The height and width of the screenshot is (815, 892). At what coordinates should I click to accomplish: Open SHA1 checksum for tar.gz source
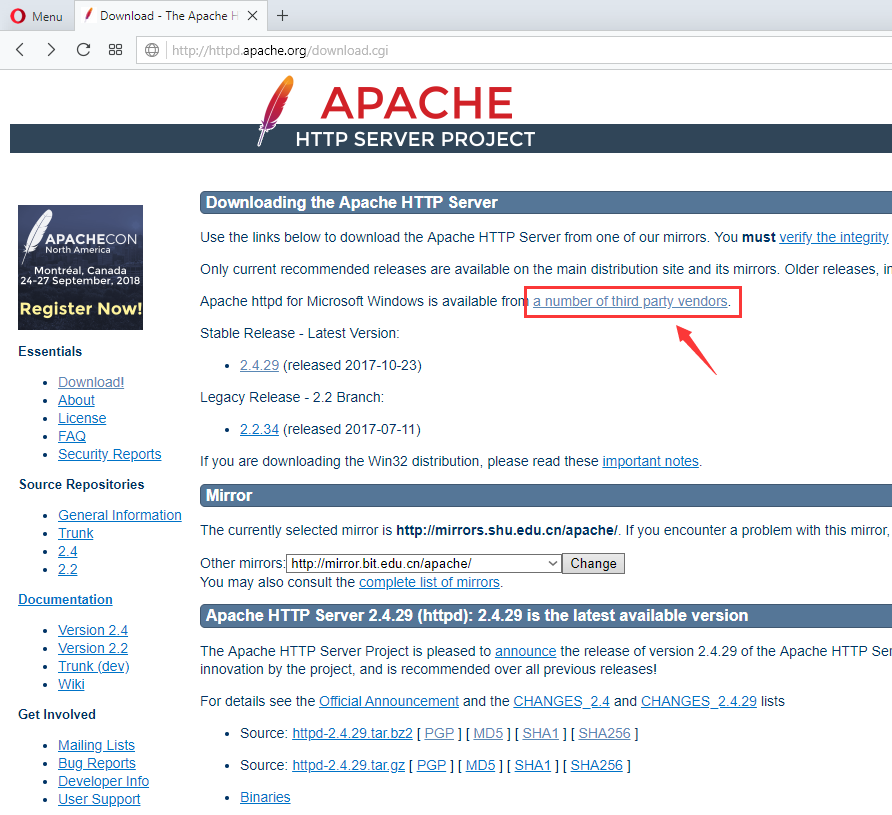(x=532, y=766)
